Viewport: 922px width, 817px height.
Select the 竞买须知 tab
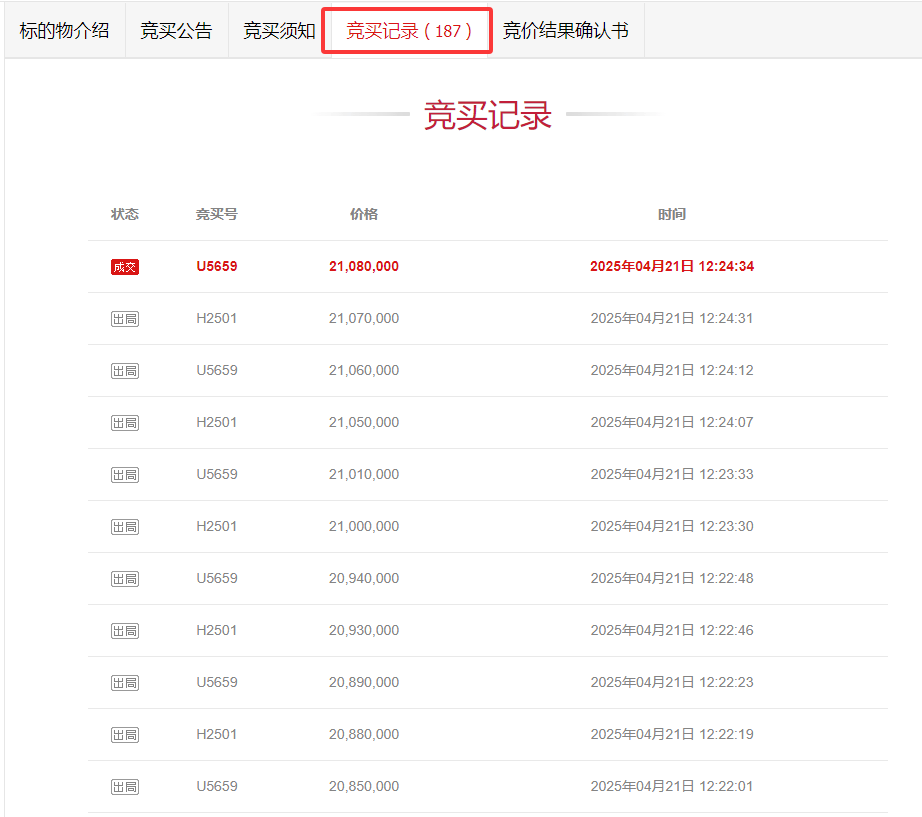tap(279, 30)
